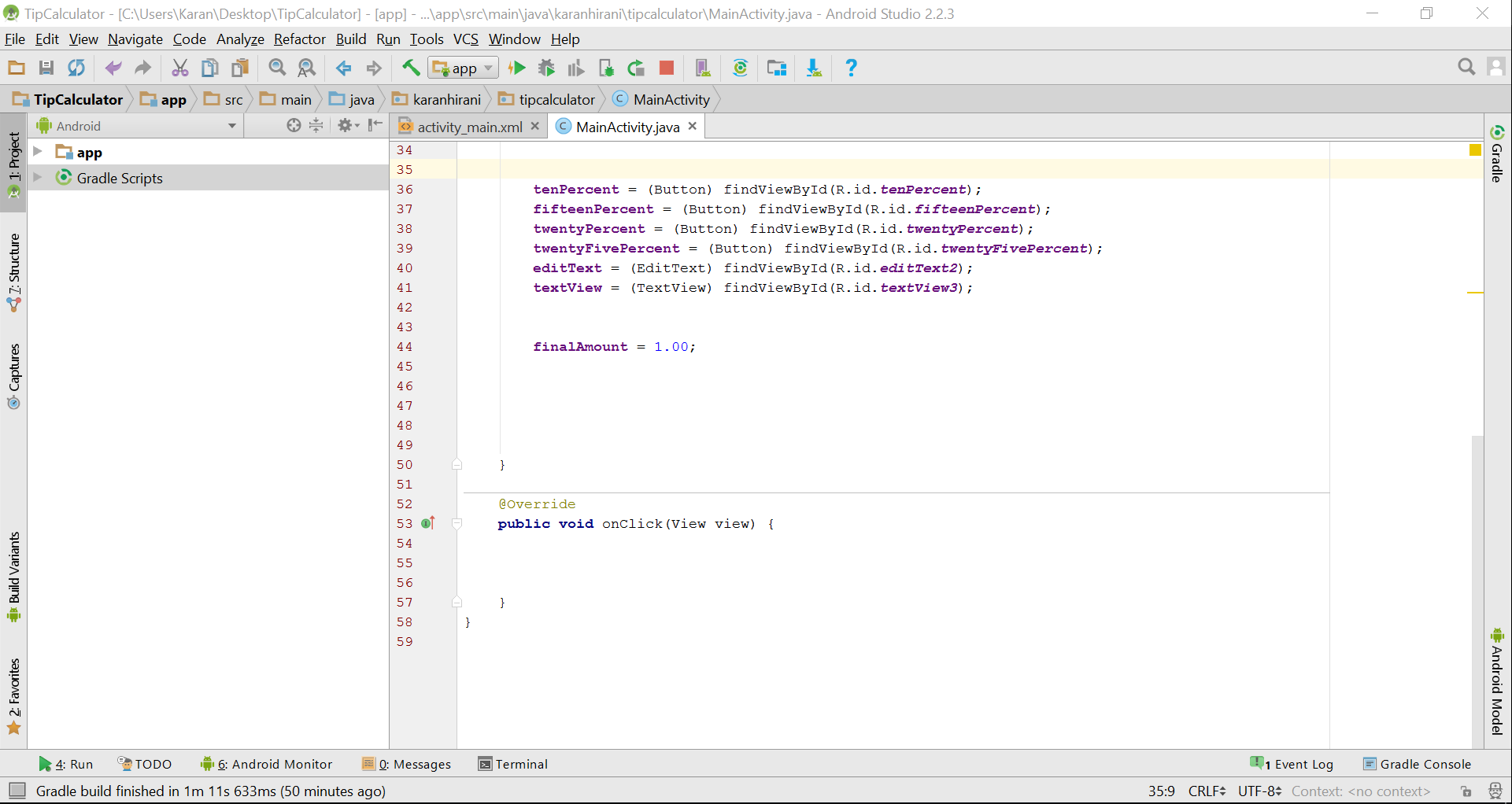Viewport: 1512px width, 804px height.
Task: Open the 6: Android Monitor panel
Action: pos(267,764)
